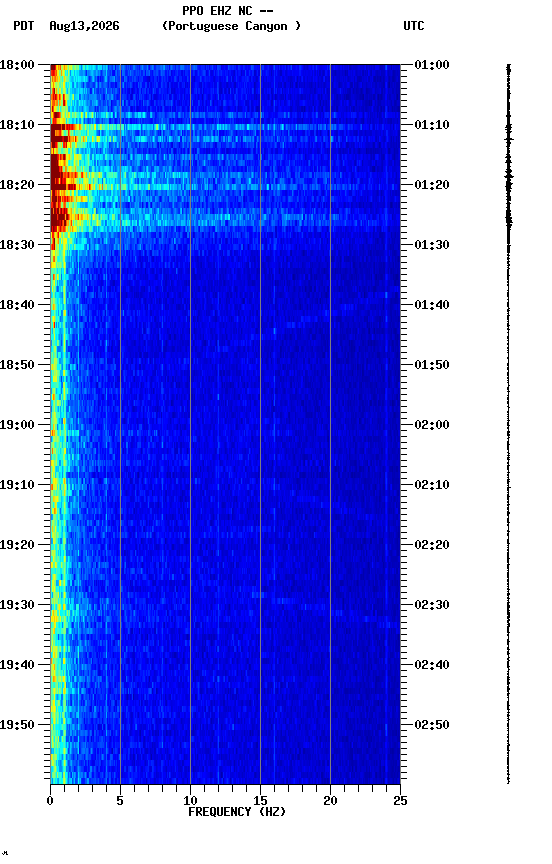Click the '18:30' PDT time label
This screenshot has height=864, width=552.
17,245
